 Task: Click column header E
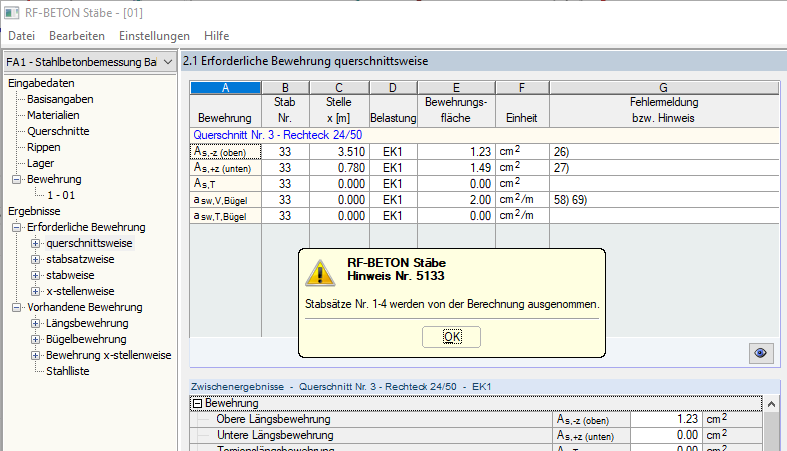456,88
